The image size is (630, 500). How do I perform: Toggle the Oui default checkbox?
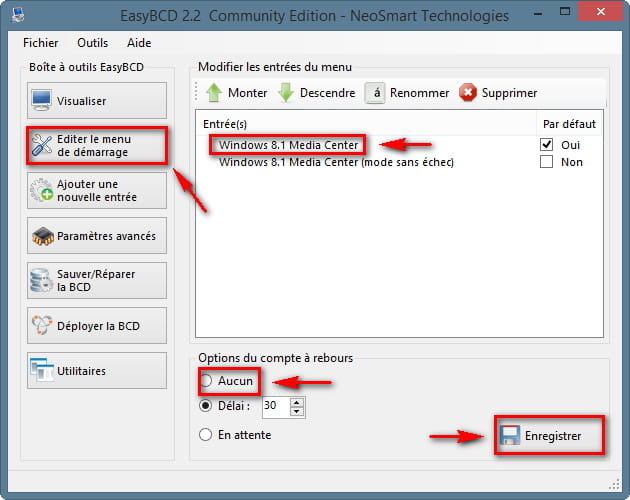546,144
